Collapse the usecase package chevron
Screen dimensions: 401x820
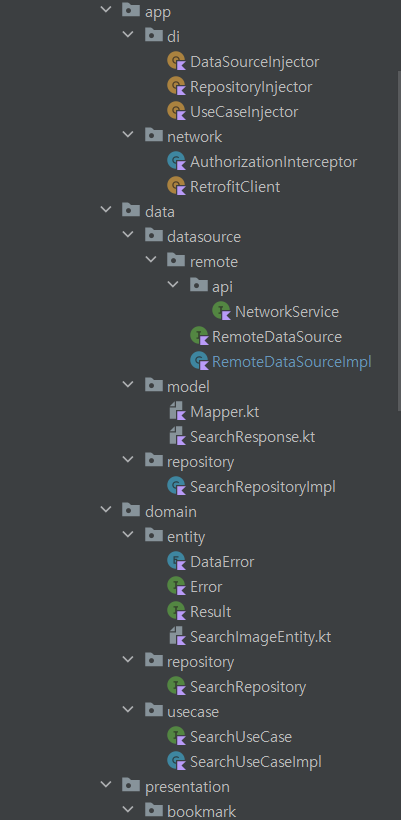[128, 711]
